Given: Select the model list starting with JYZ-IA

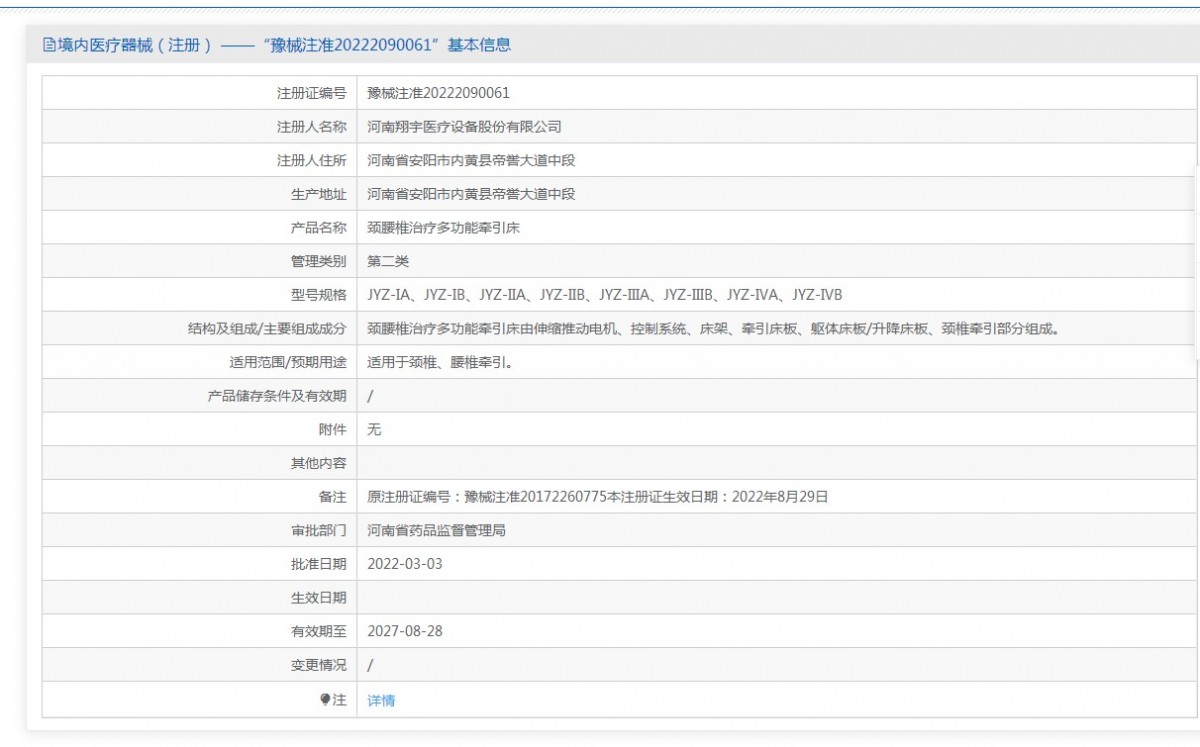Looking at the screenshot, I should [x=605, y=295].
